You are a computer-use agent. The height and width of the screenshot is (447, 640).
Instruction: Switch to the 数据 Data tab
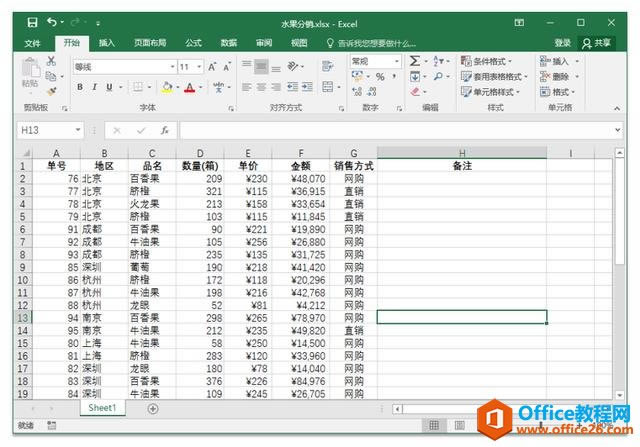pyautogui.click(x=229, y=43)
